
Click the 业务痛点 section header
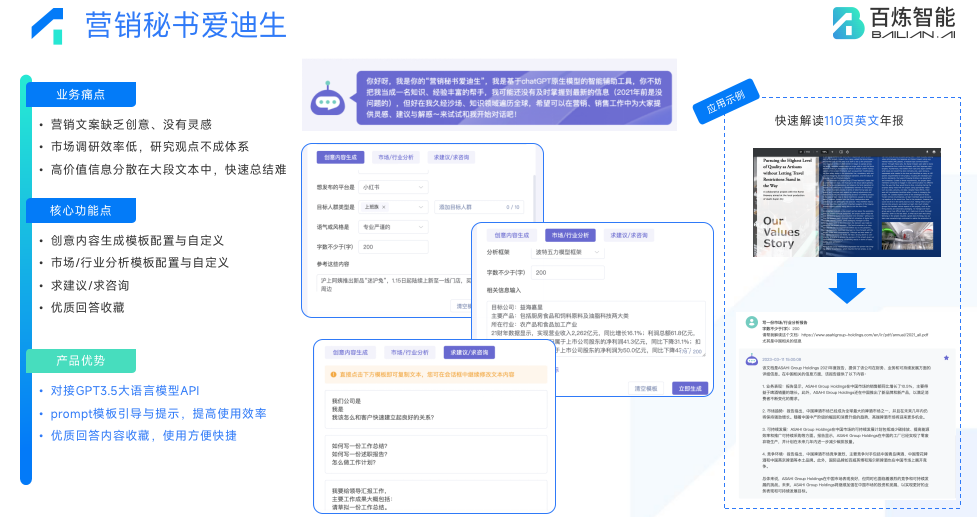click(80, 95)
